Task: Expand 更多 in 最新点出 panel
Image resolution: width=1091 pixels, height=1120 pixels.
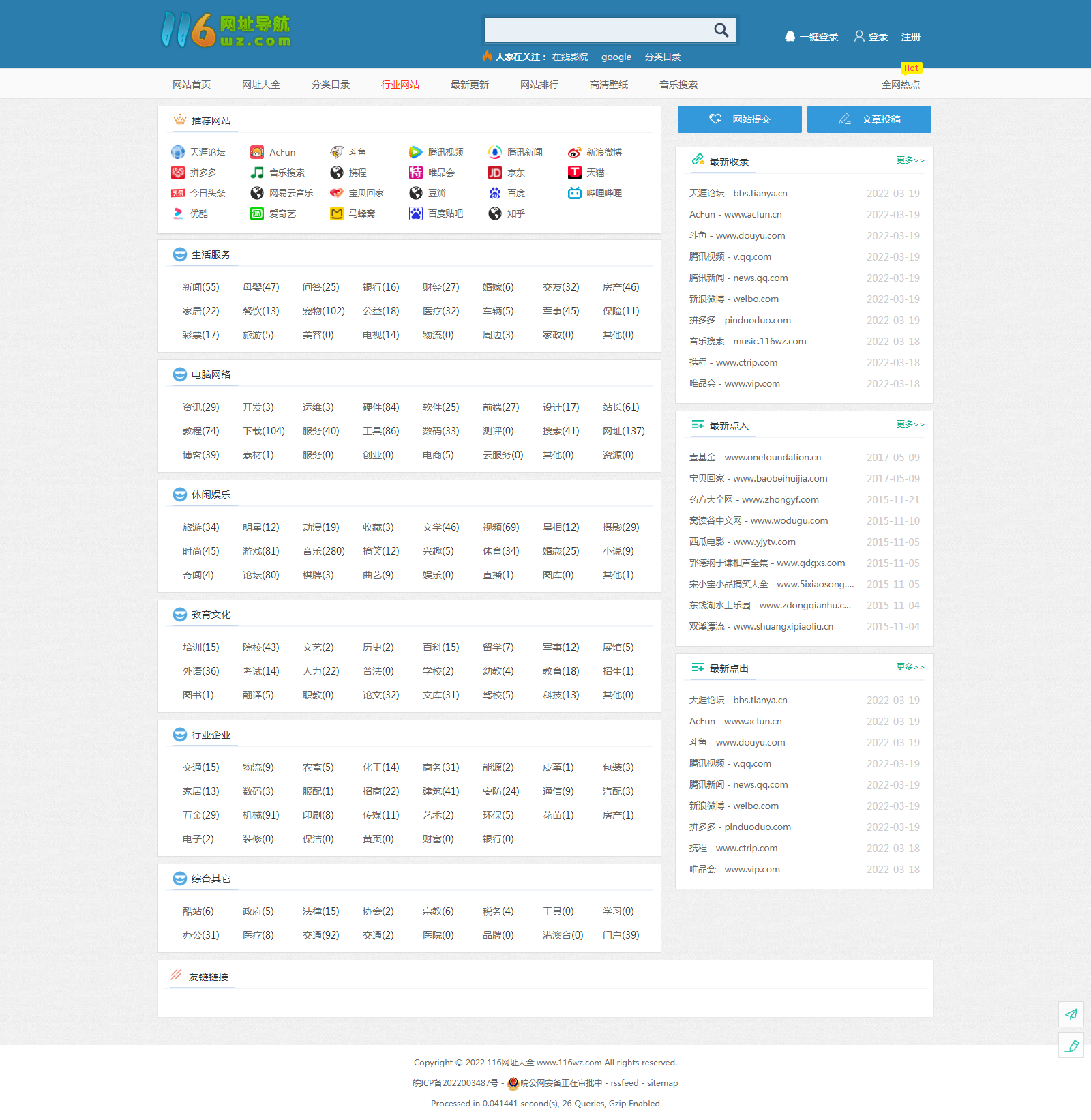Action: [x=910, y=667]
